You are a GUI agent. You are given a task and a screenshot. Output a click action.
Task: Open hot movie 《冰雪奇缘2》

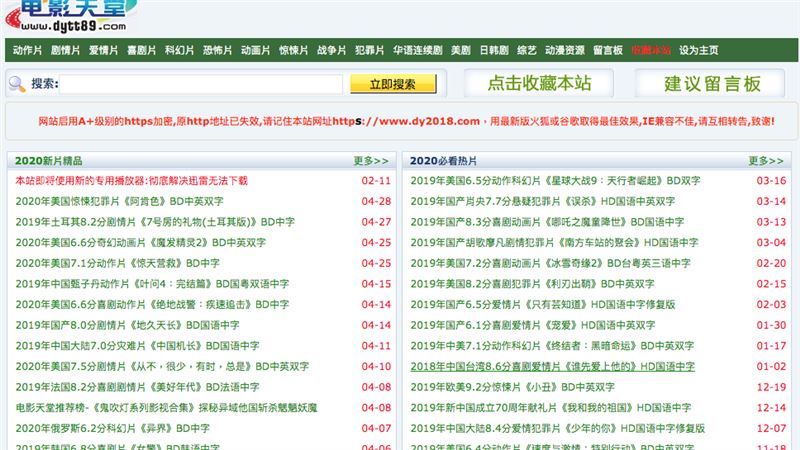click(x=550, y=263)
